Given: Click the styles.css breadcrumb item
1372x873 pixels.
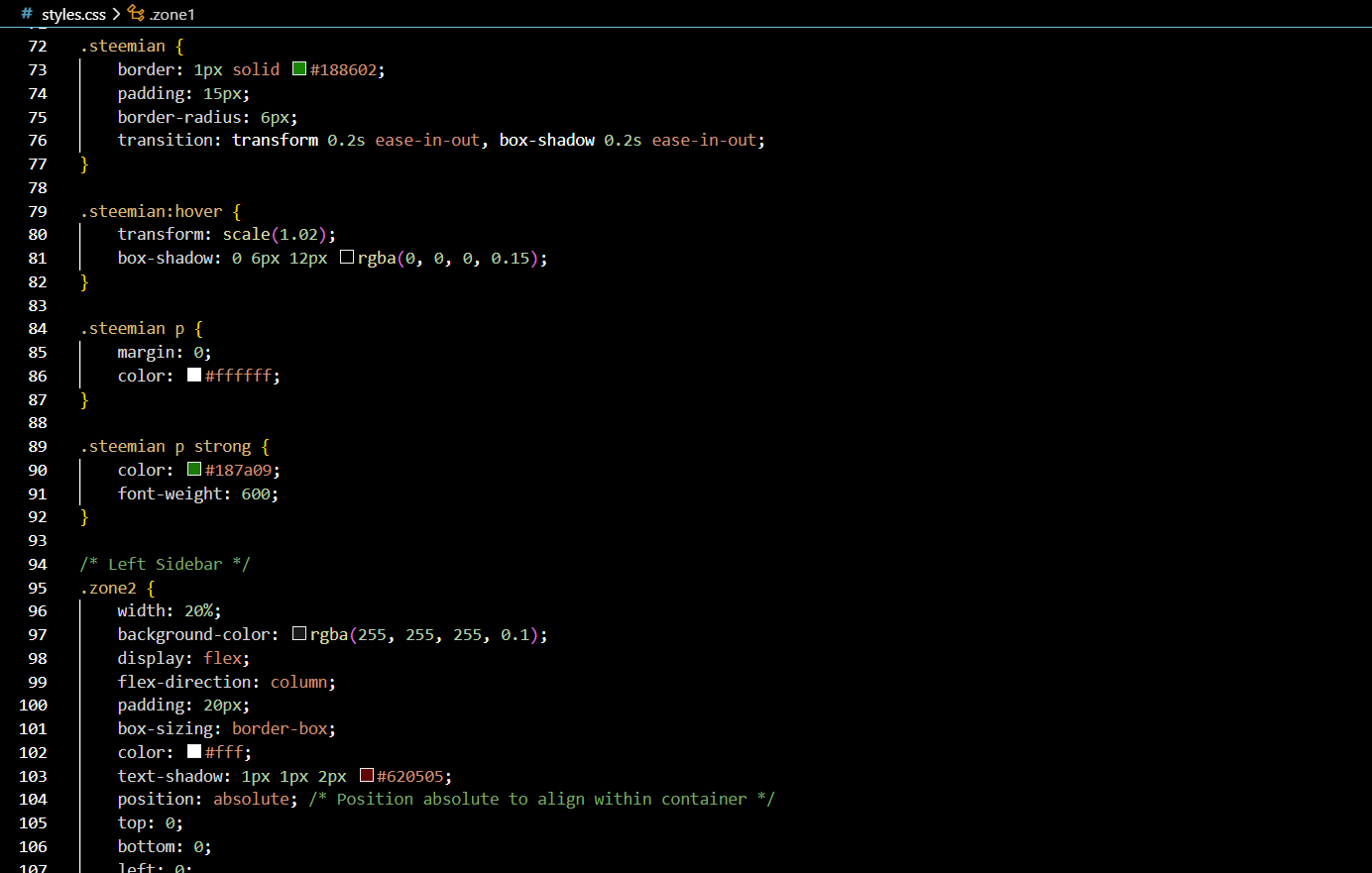Looking at the screenshot, I should (73, 14).
